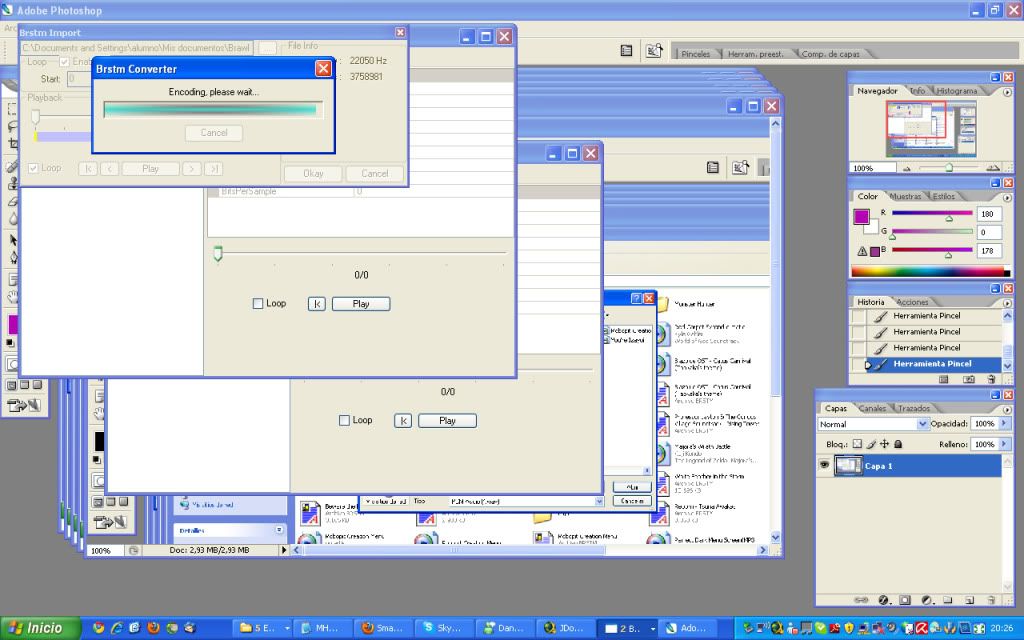
Task: Open the Acciones tab
Action: [x=912, y=302]
